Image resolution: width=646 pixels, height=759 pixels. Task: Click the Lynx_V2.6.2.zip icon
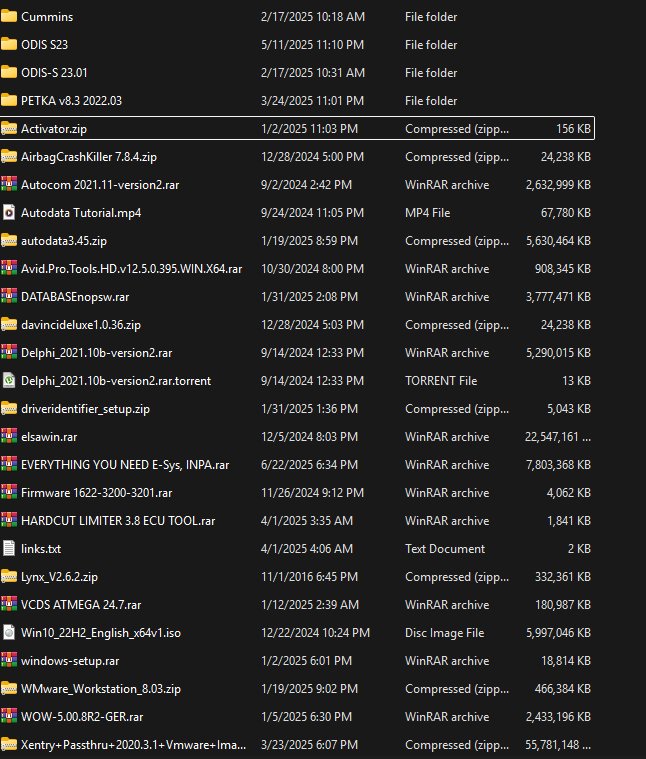(x=9, y=577)
